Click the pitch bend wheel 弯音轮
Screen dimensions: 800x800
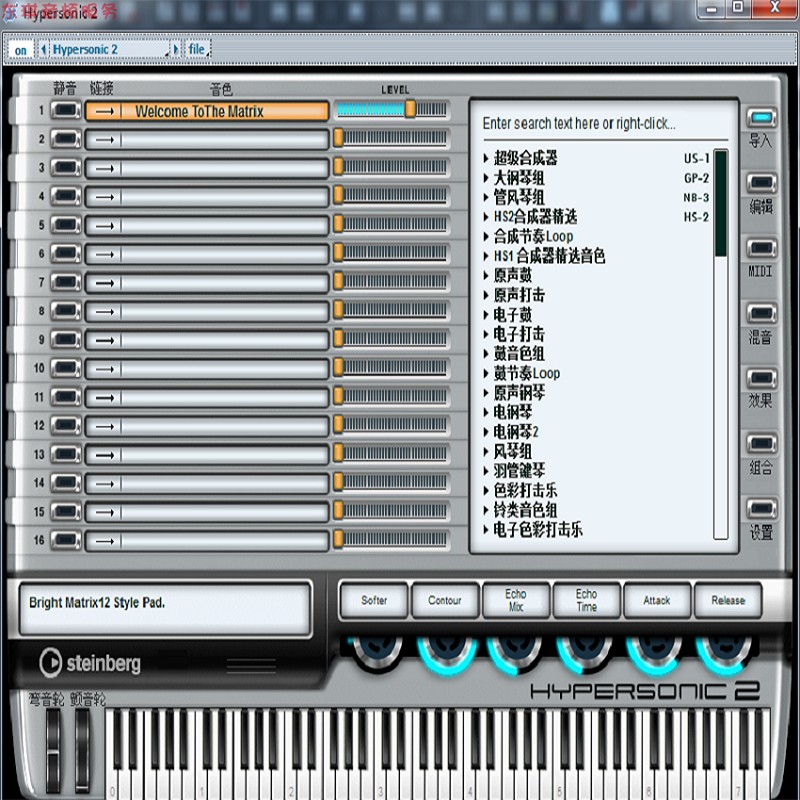pyautogui.click(x=53, y=750)
